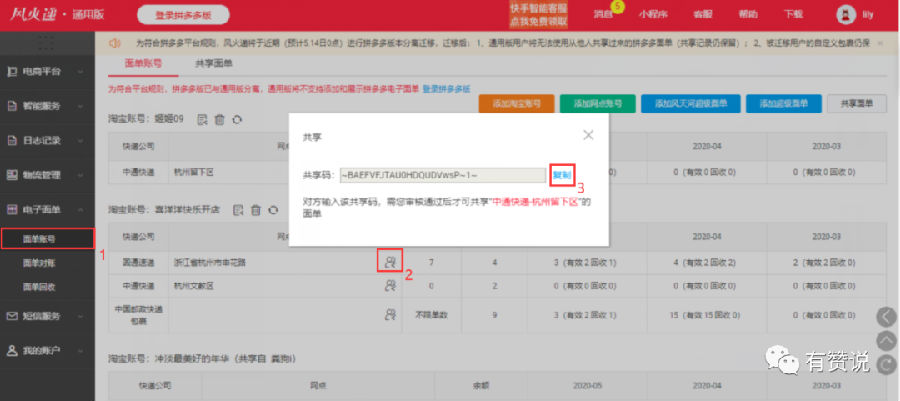Click the floating circular refresh button
This screenshot has height=401, width=900.
(887, 364)
